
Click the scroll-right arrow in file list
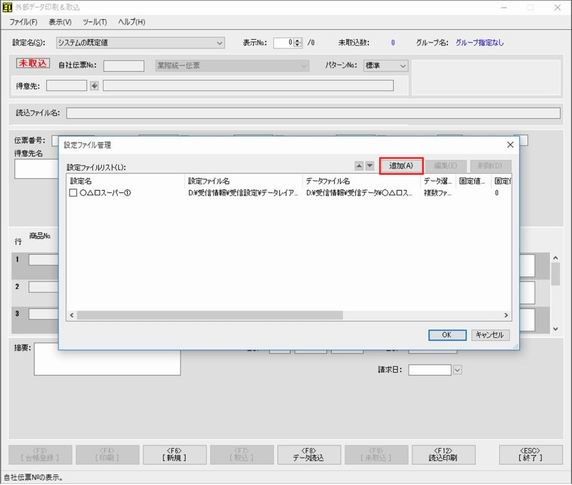pyautogui.click(x=506, y=315)
